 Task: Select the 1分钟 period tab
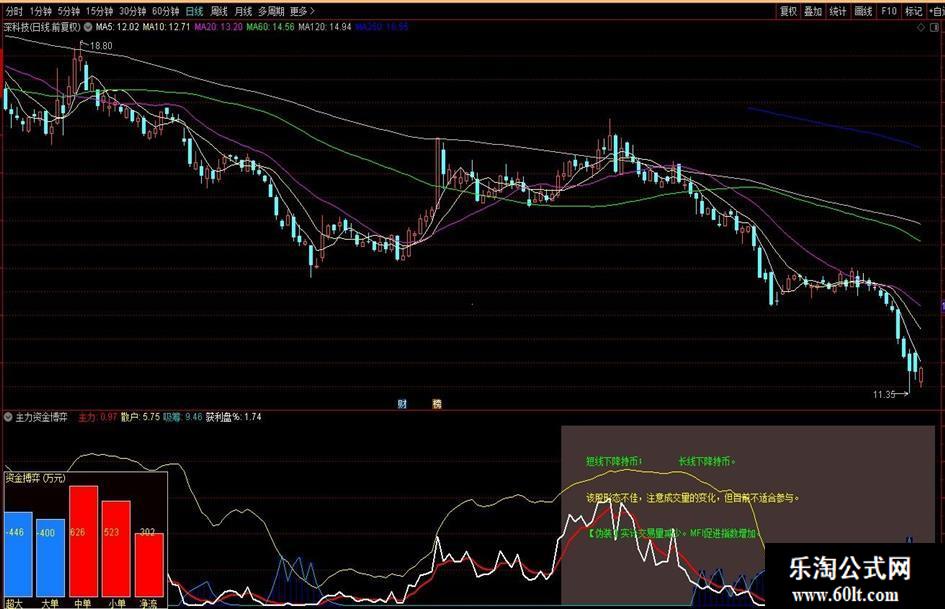(40, 11)
